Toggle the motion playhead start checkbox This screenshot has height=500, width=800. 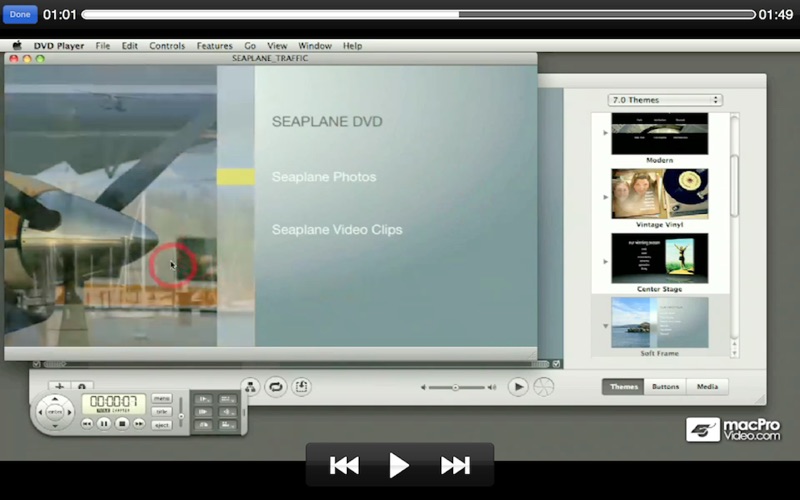(x=36, y=364)
